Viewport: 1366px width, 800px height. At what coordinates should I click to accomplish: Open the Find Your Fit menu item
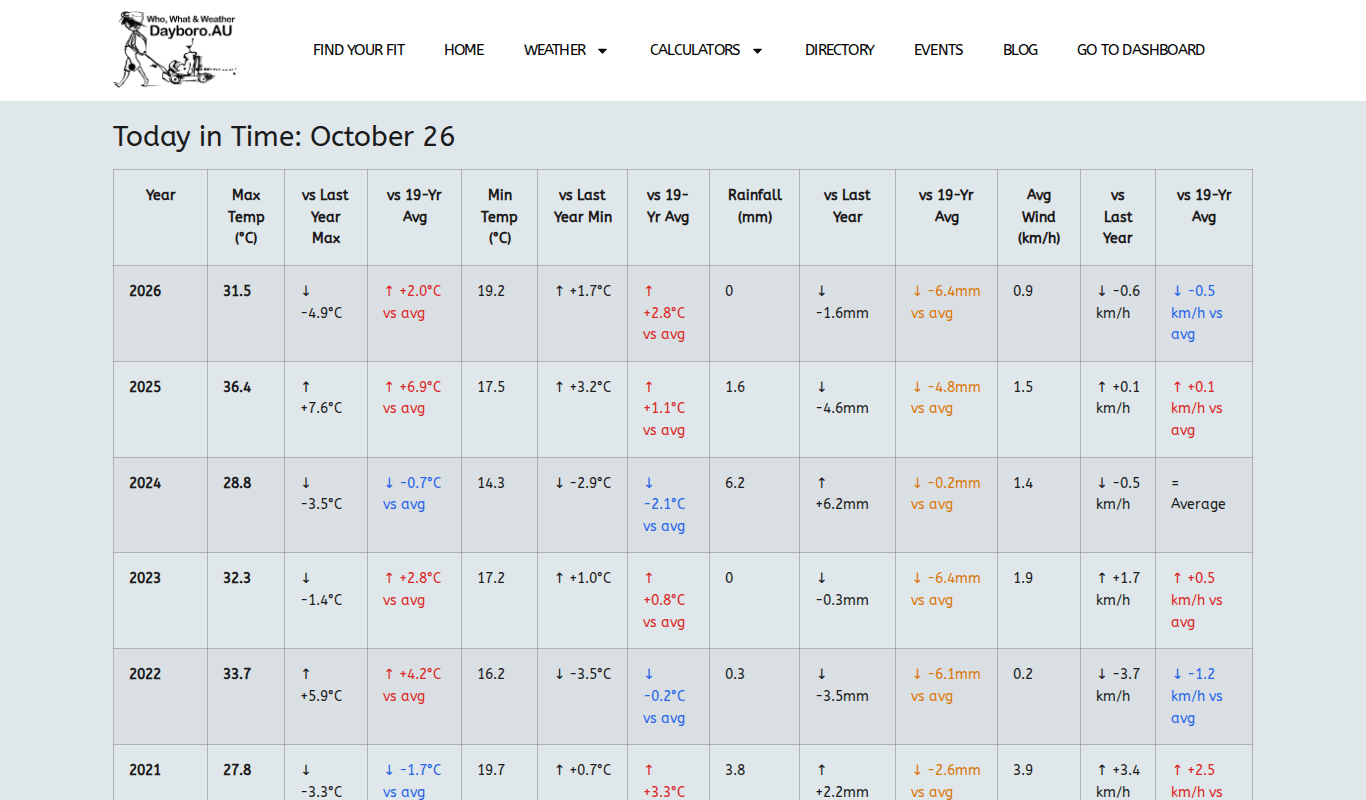(359, 50)
